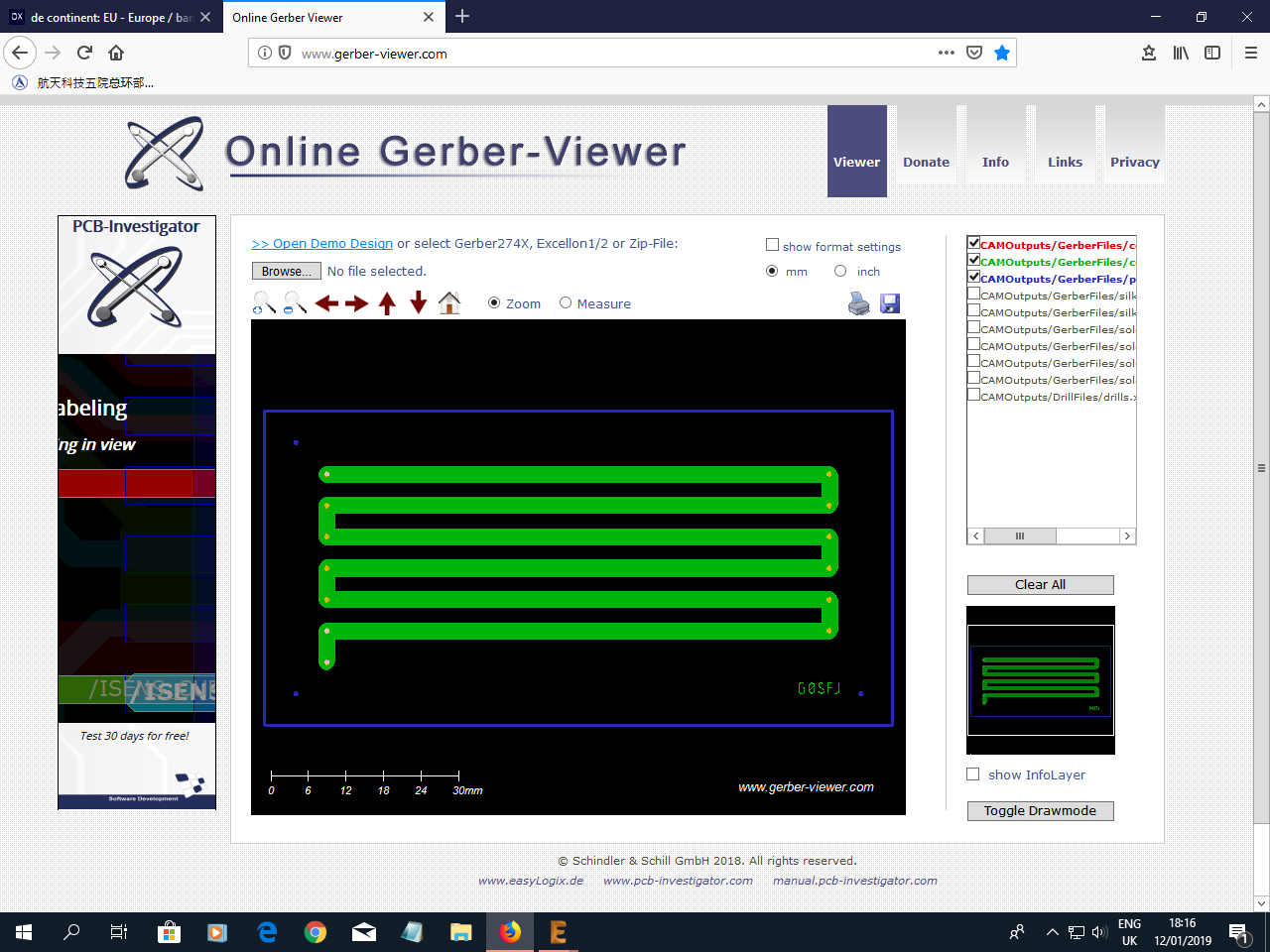Reload the gerber-viewer page
Screen dimensions: 1270x952
[x=84, y=53]
